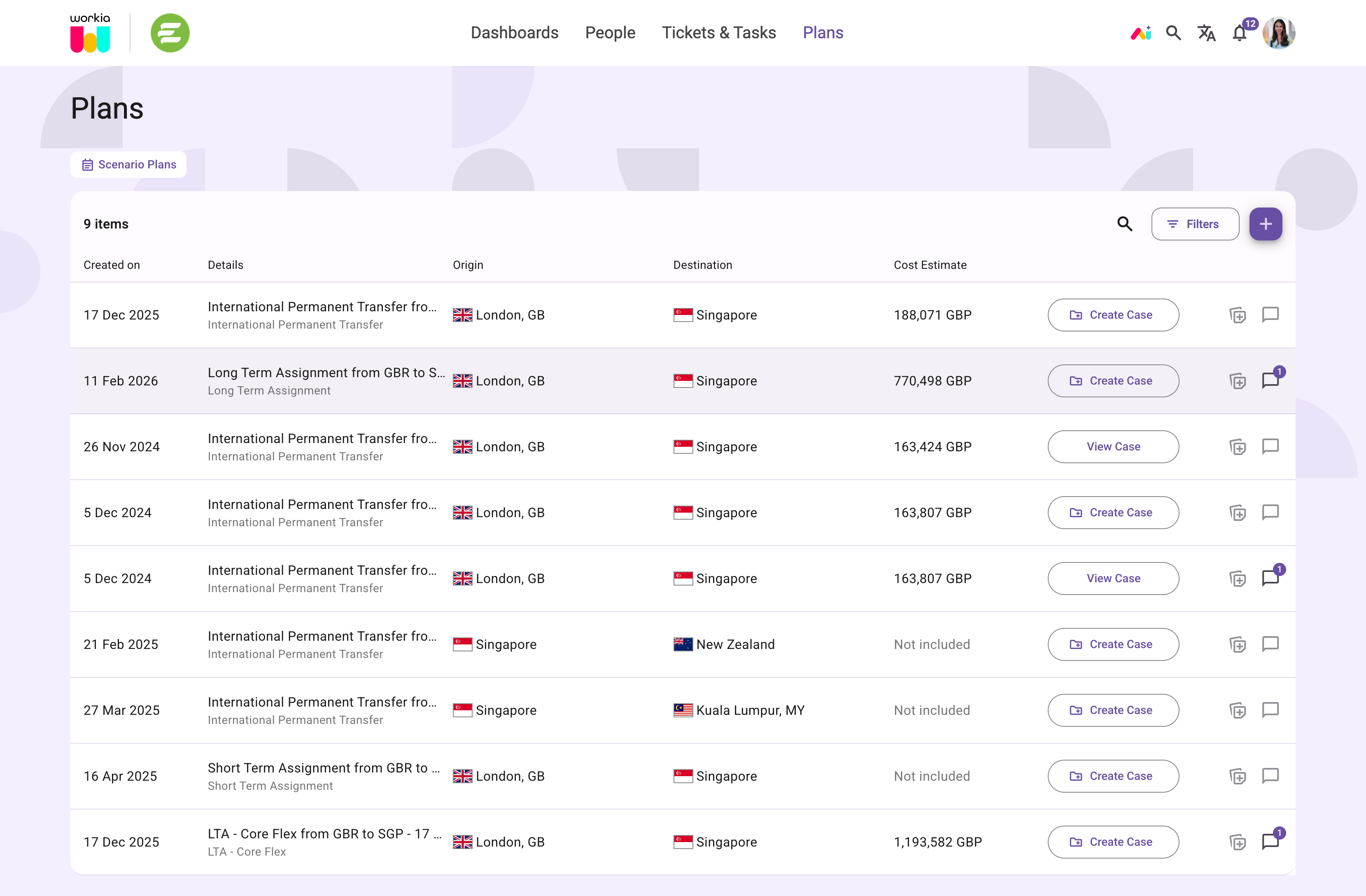View Case for the 26 Nov 2024 plan
This screenshot has height=896, width=1366.
click(x=1113, y=447)
